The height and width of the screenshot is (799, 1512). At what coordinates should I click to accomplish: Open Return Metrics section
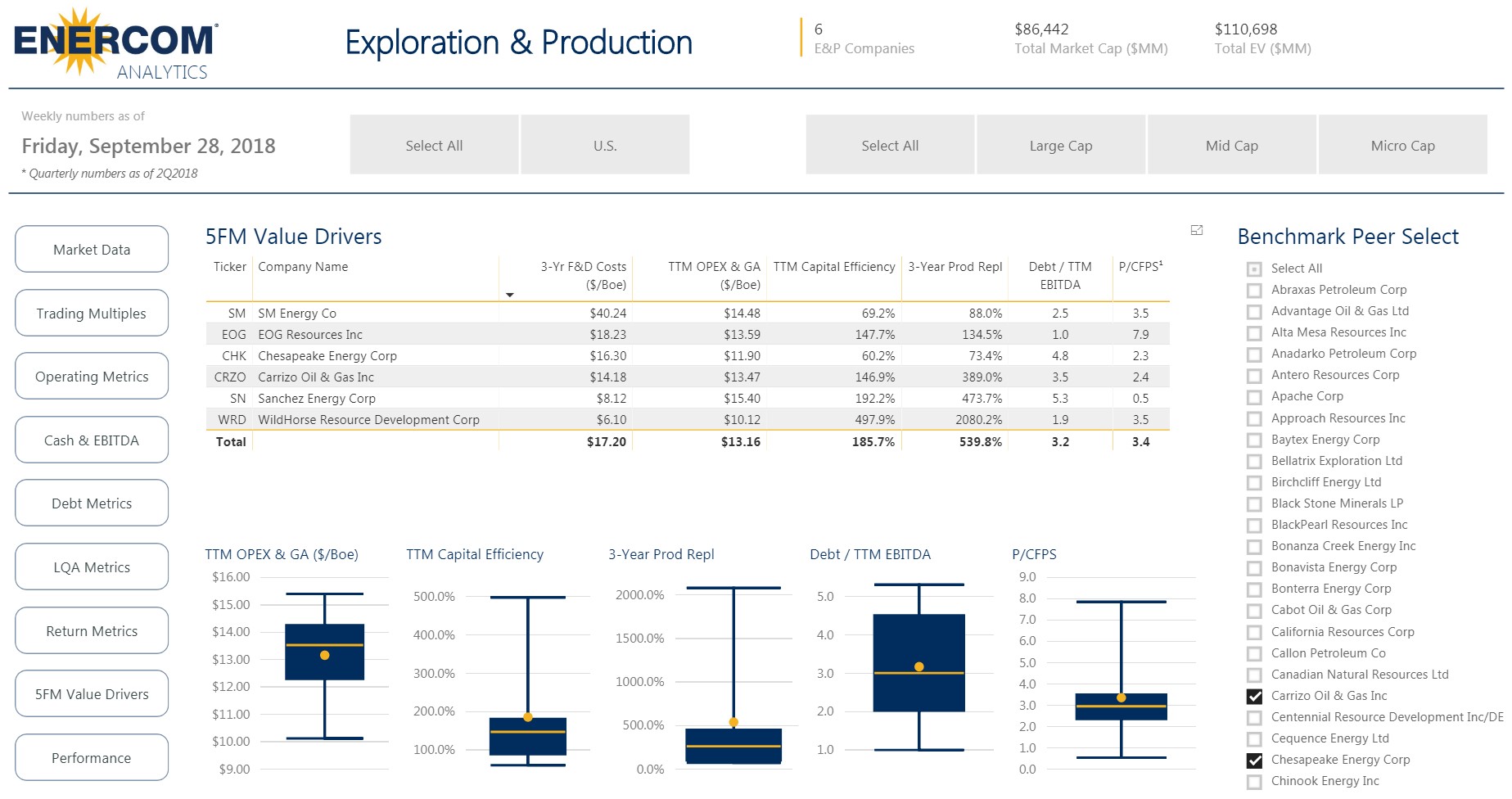pos(92,631)
